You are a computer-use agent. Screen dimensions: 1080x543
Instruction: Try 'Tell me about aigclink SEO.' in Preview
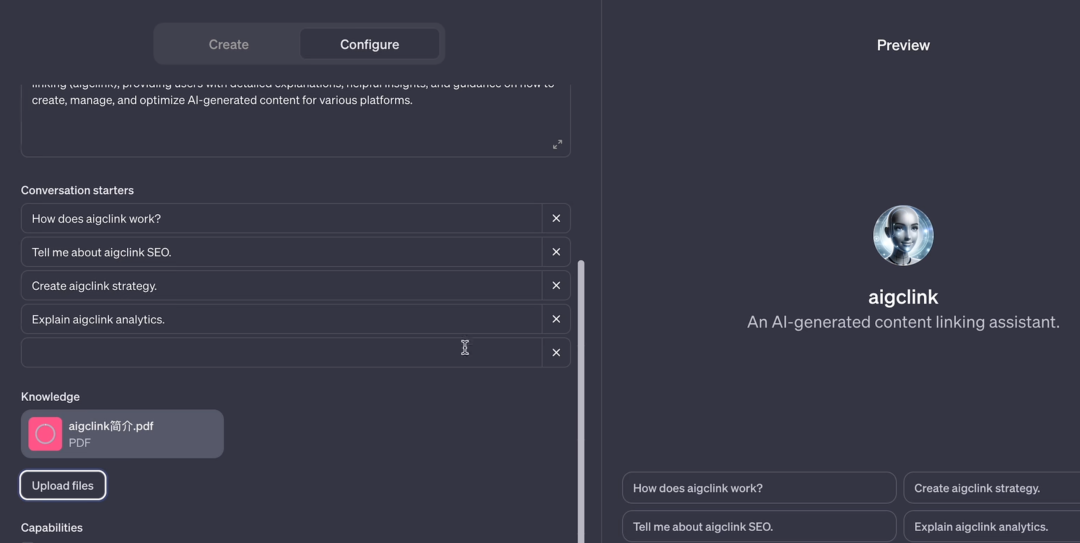click(x=759, y=526)
